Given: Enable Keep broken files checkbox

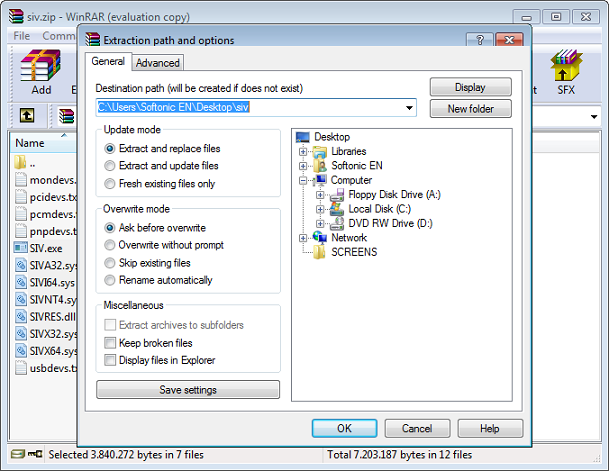Looking at the screenshot, I should (110, 343).
